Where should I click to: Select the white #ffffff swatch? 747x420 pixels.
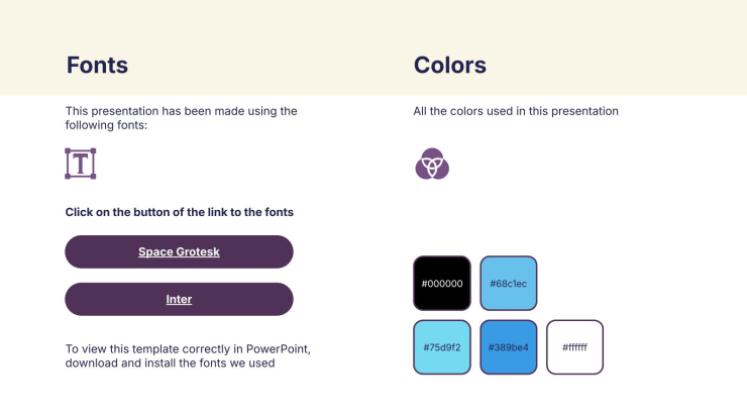click(x=575, y=347)
